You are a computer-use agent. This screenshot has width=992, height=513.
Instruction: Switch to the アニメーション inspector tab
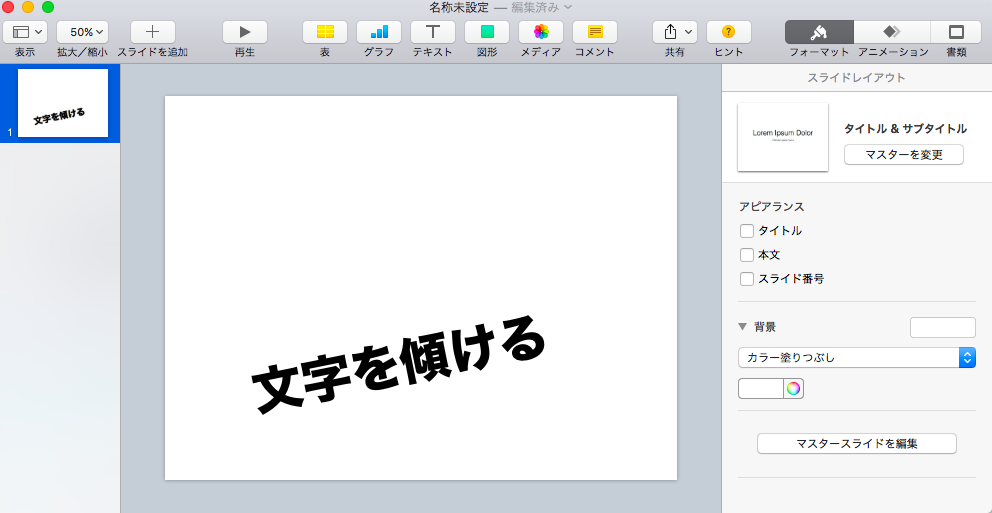pos(892,32)
